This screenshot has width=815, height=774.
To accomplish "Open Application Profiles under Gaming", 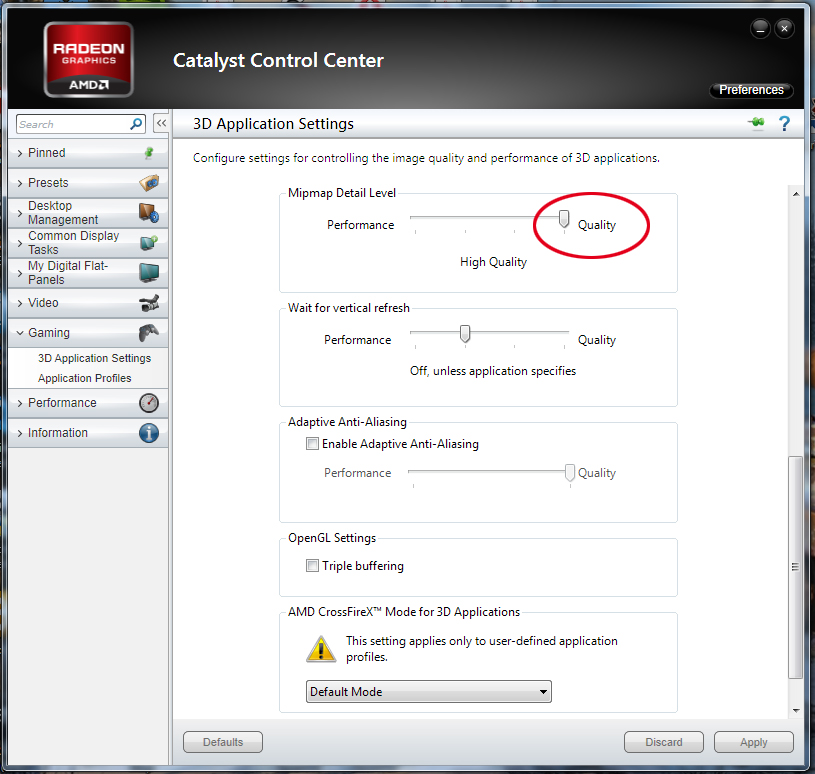I will click(84, 378).
